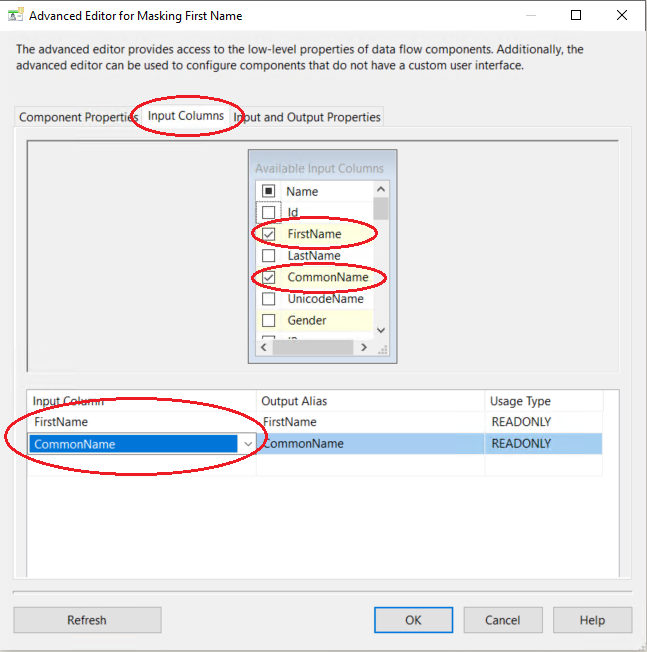Screen dimensions: 647x652
Task: Switch to Component Properties tab
Action: tap(78, 117)
